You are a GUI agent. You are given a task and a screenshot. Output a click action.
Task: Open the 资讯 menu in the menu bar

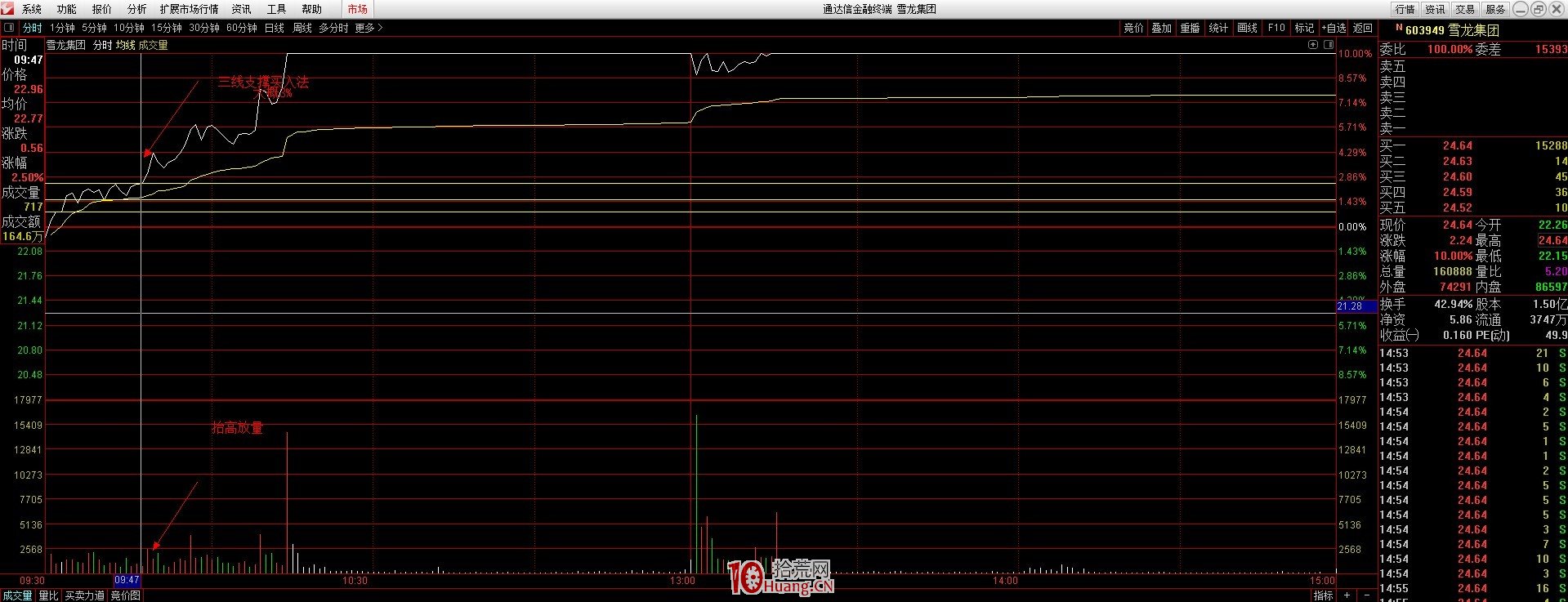241,9
